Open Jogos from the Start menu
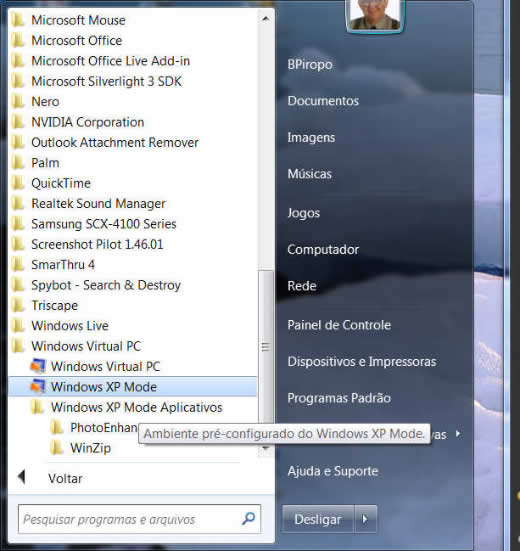Screen dimensions: 520x551 [304, 213]
